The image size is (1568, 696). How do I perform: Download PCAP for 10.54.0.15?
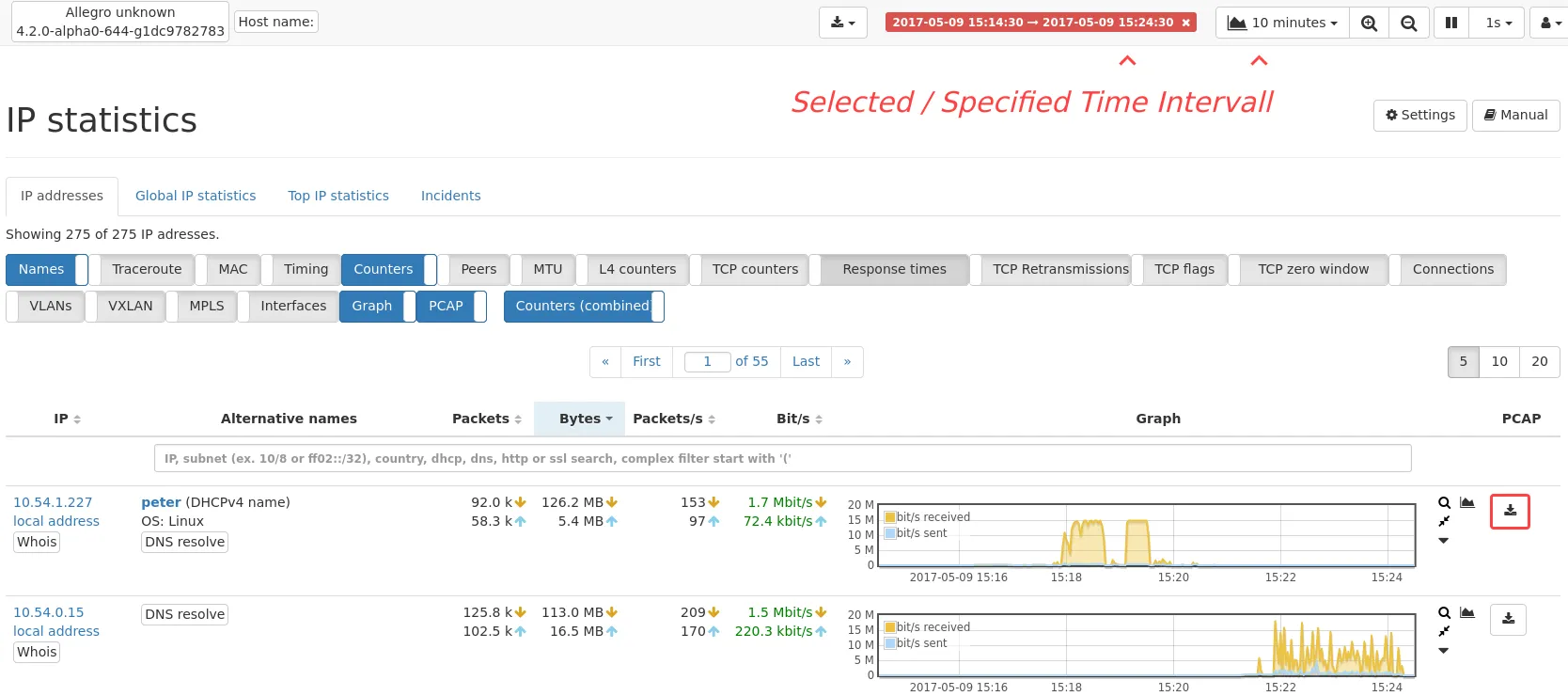(x=1508, y=619)
